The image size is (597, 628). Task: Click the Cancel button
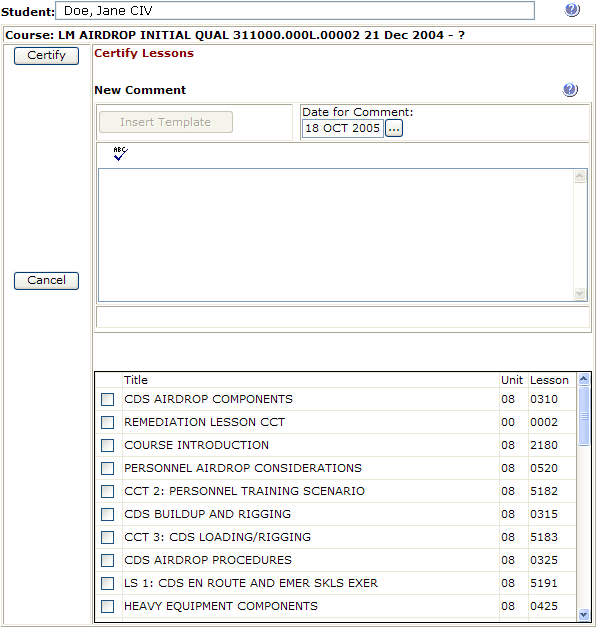coord(46,280)
